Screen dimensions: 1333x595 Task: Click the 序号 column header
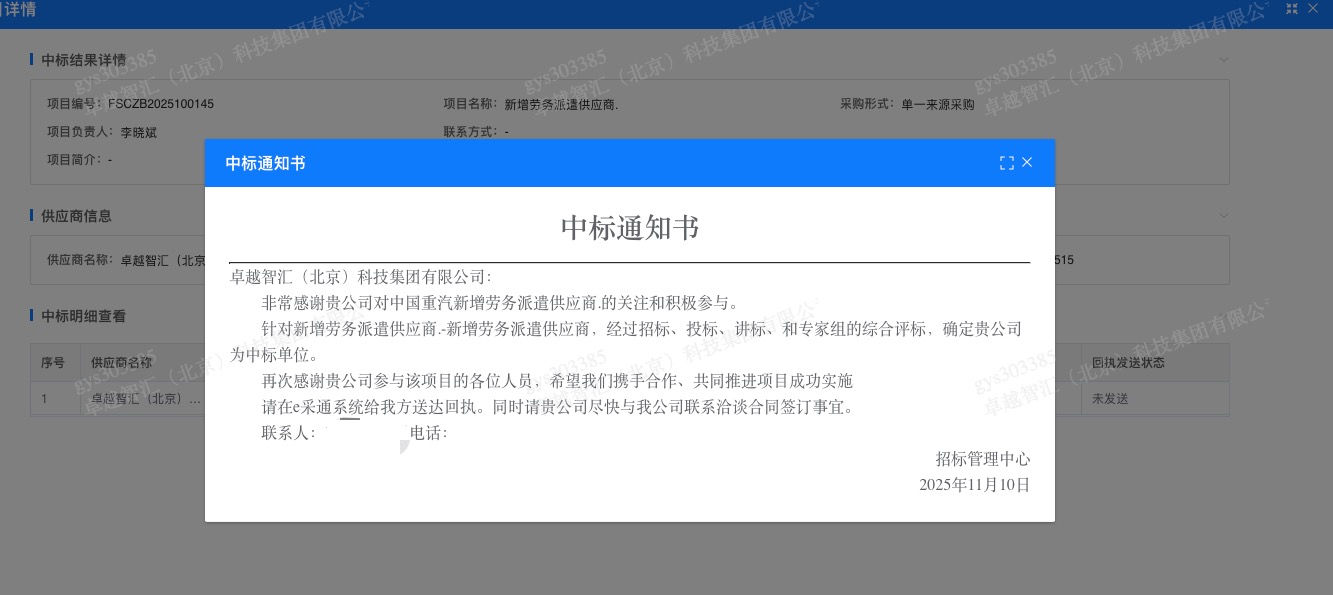point(53,363)
